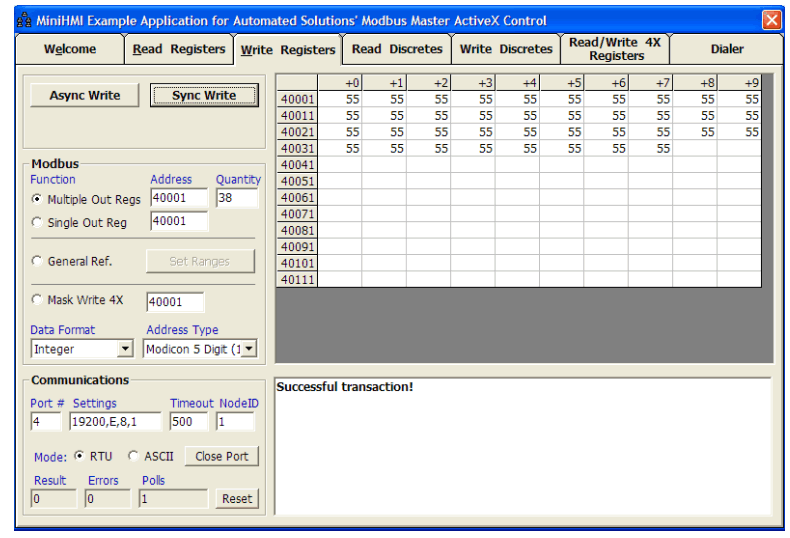Select grid row header 40051
790x538 pixels.
tap(297, 181)
